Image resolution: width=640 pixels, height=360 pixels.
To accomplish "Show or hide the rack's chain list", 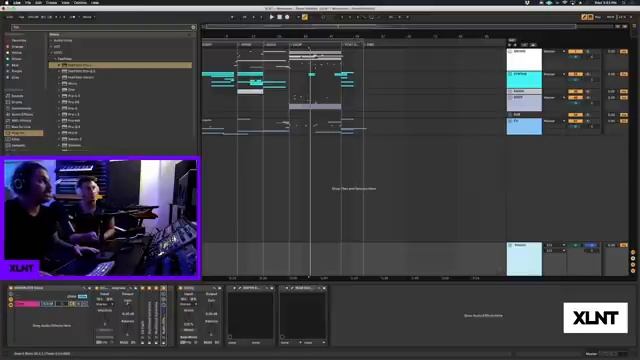I will [11, 299].
